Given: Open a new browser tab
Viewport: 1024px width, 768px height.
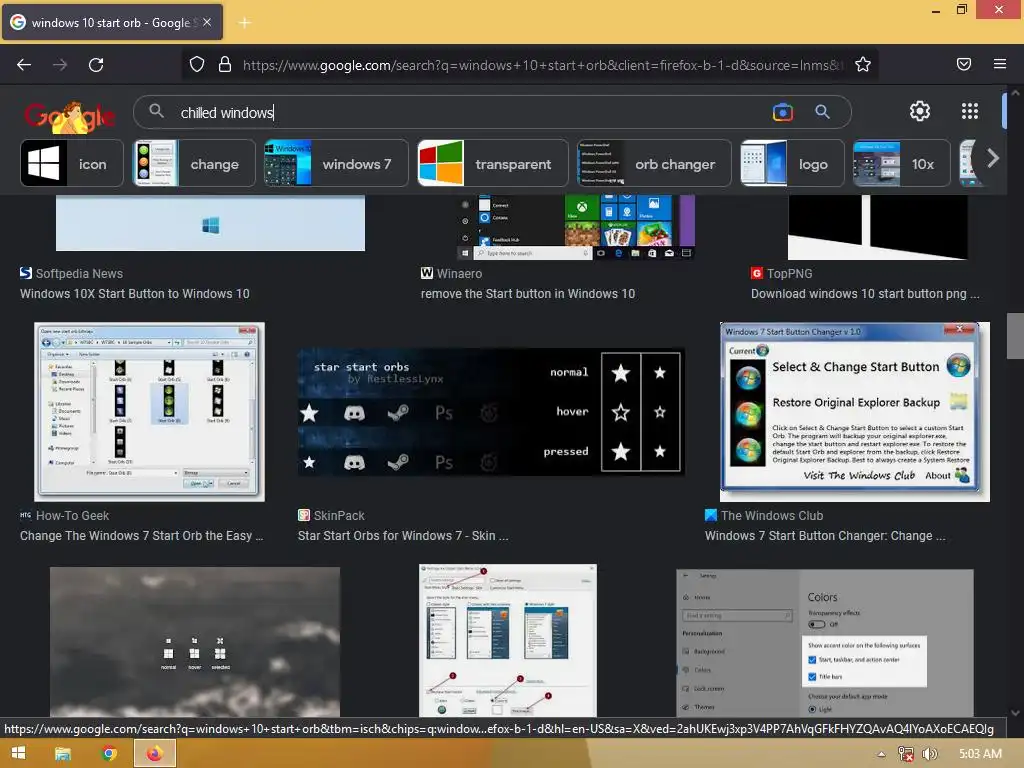Looking at the screenshot, I should pos(244,23).
